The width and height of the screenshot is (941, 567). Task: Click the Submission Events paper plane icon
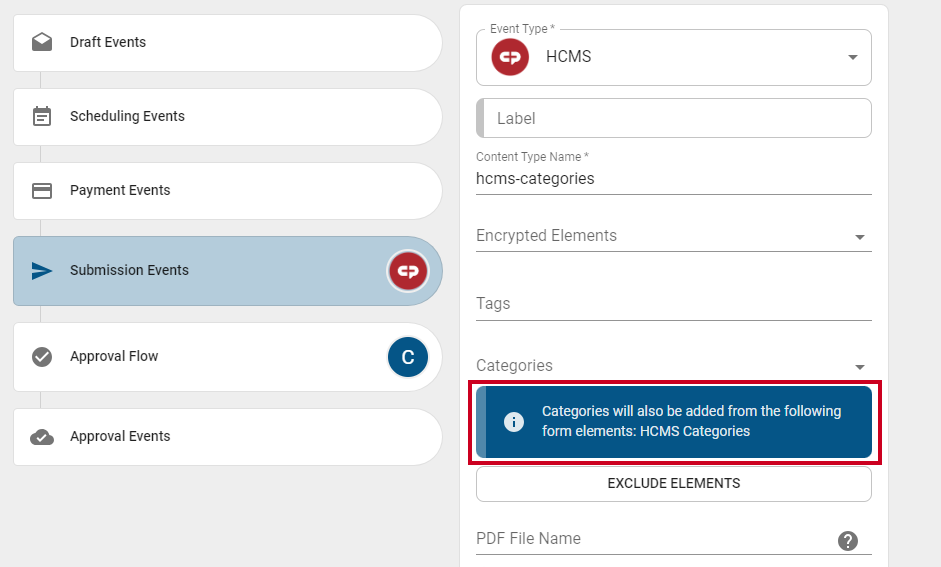pos(41,271)
